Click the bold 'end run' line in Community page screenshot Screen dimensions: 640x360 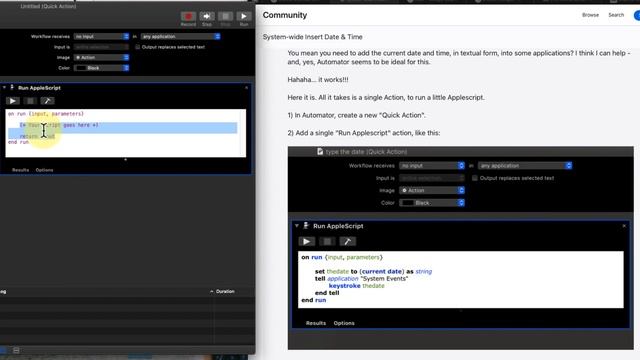click(313, 300)
